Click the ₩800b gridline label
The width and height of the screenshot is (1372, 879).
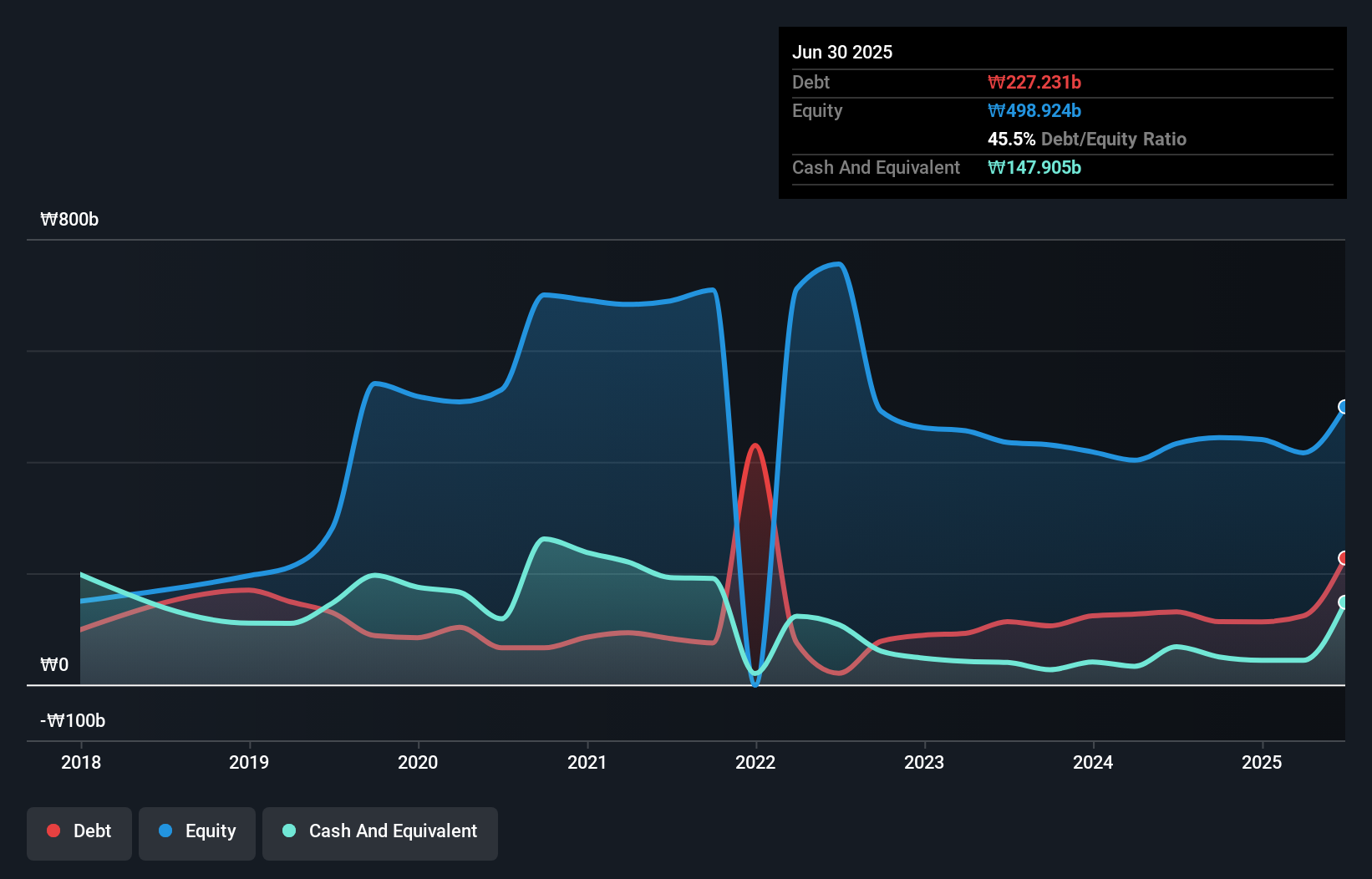coord(70,219)
